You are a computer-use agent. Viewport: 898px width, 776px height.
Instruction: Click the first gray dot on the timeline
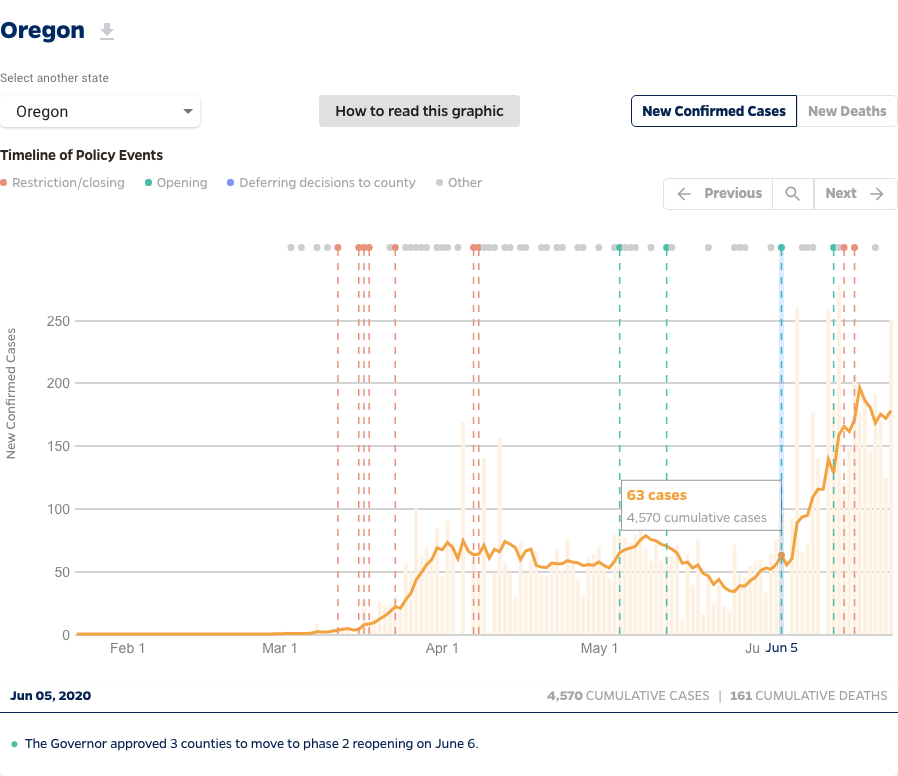tap(290, 247)
